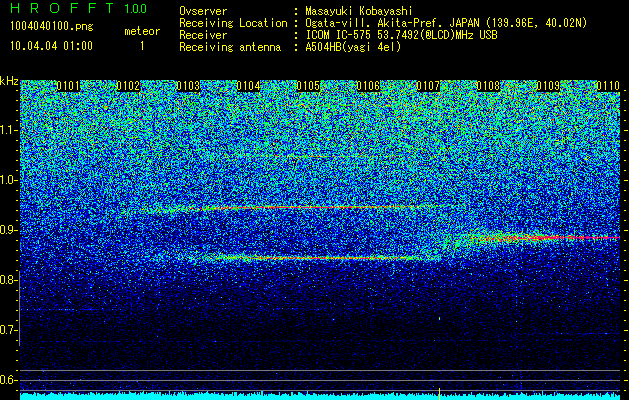629x400 pixels.
Task: Select the ICOM IC-575 receiver value
Action: click(402, 35)
